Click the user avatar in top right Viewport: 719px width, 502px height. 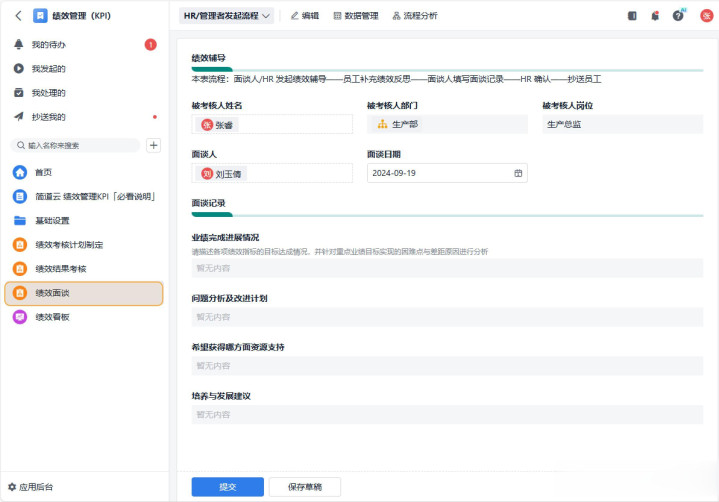coord(706,16)
